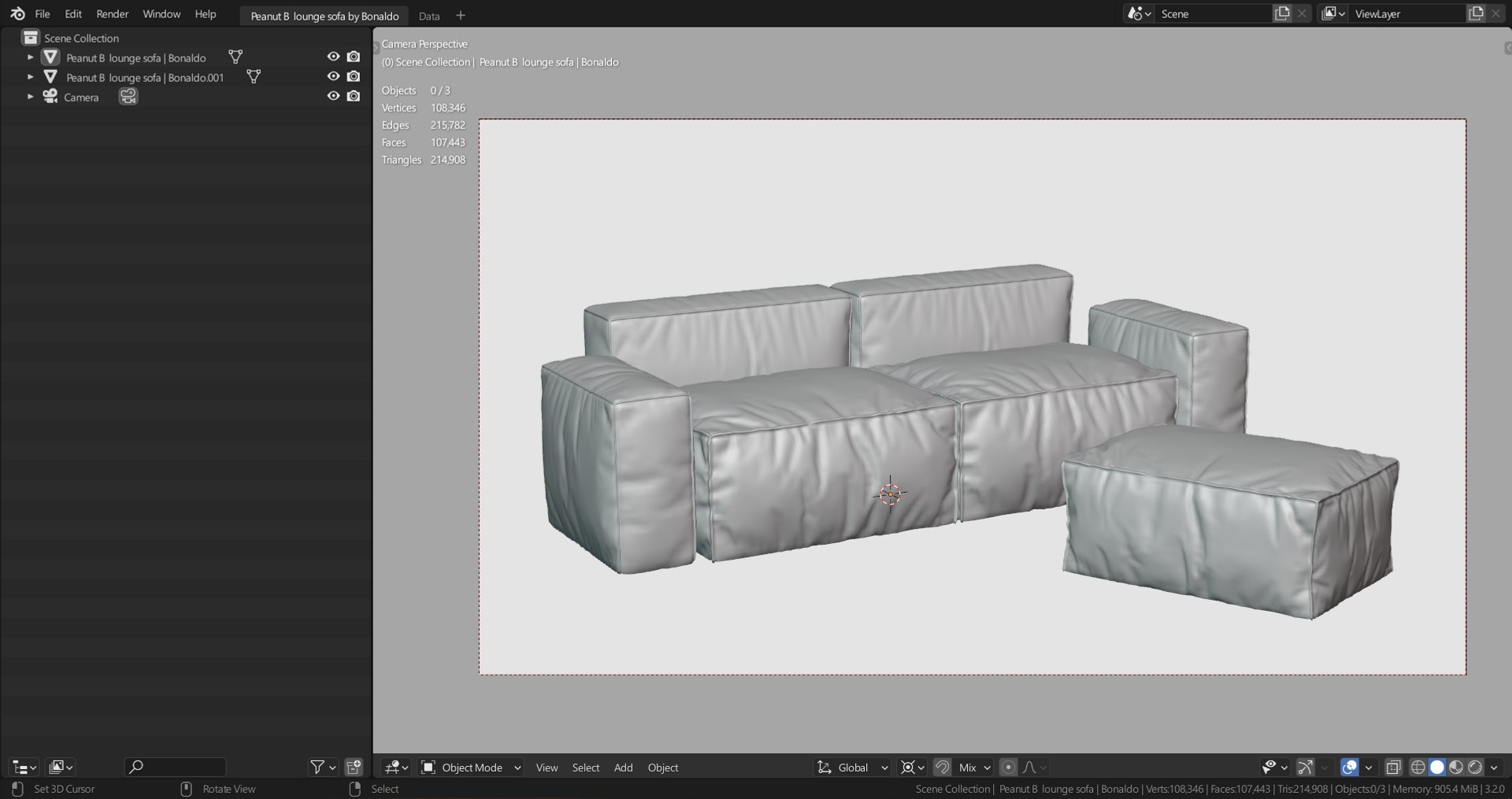Viewport: 1512px width, 799px height.
Task: Open the Object Mode dropdown
Action: coord(471,767)
